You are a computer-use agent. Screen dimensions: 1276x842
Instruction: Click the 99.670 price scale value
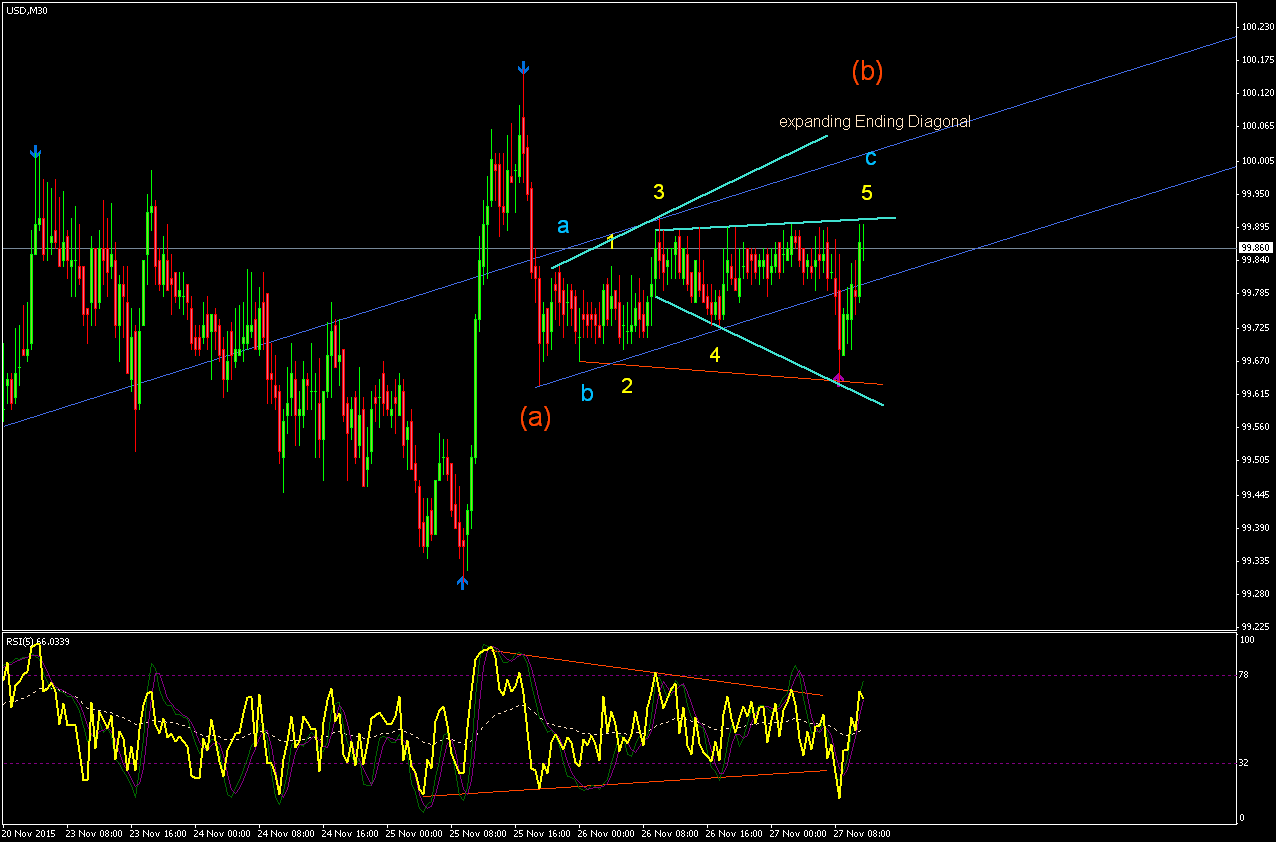click(1256, 360)
